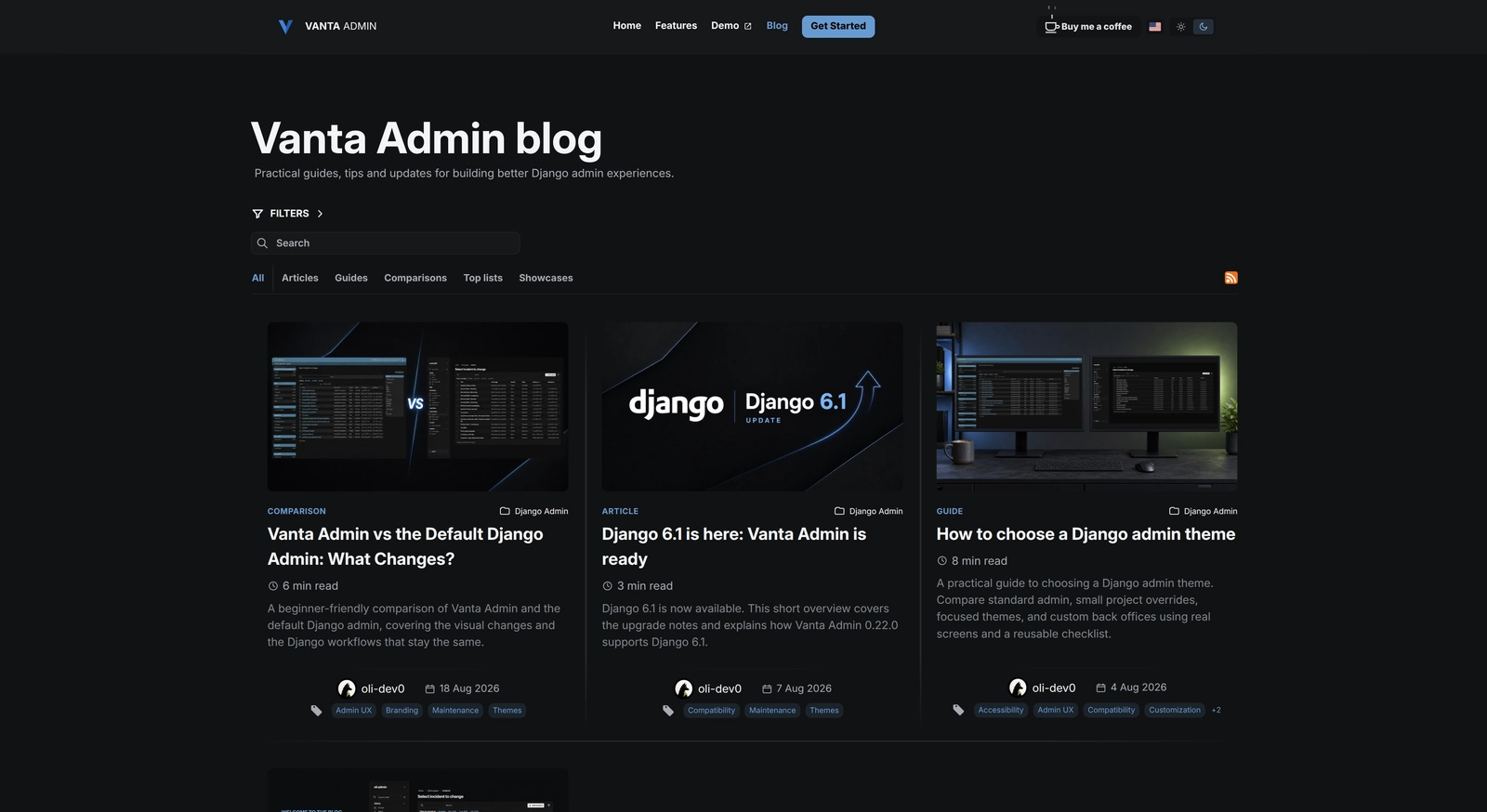1487x812 pixels.
Task: Focus the Search input field
Action: pos(385,243)
